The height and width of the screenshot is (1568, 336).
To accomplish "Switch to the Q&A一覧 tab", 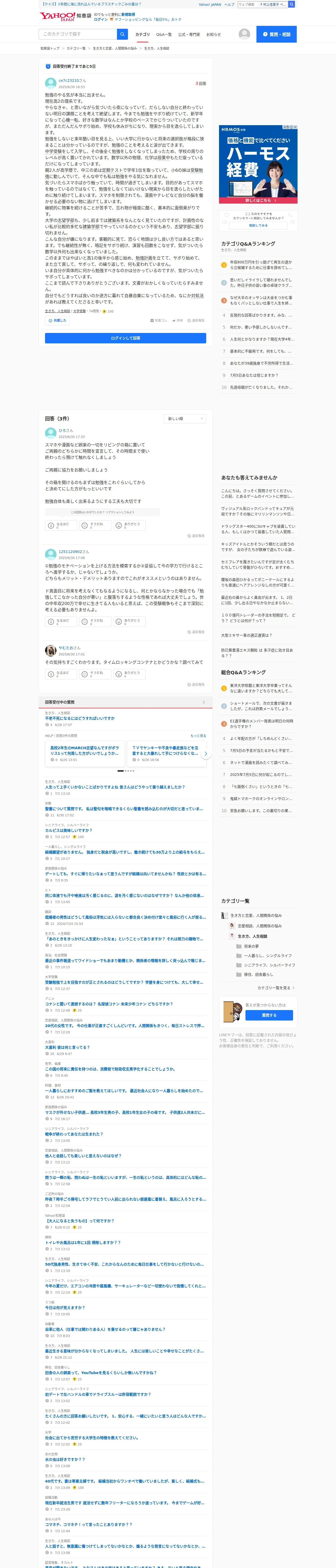I will tap(164, 35).
